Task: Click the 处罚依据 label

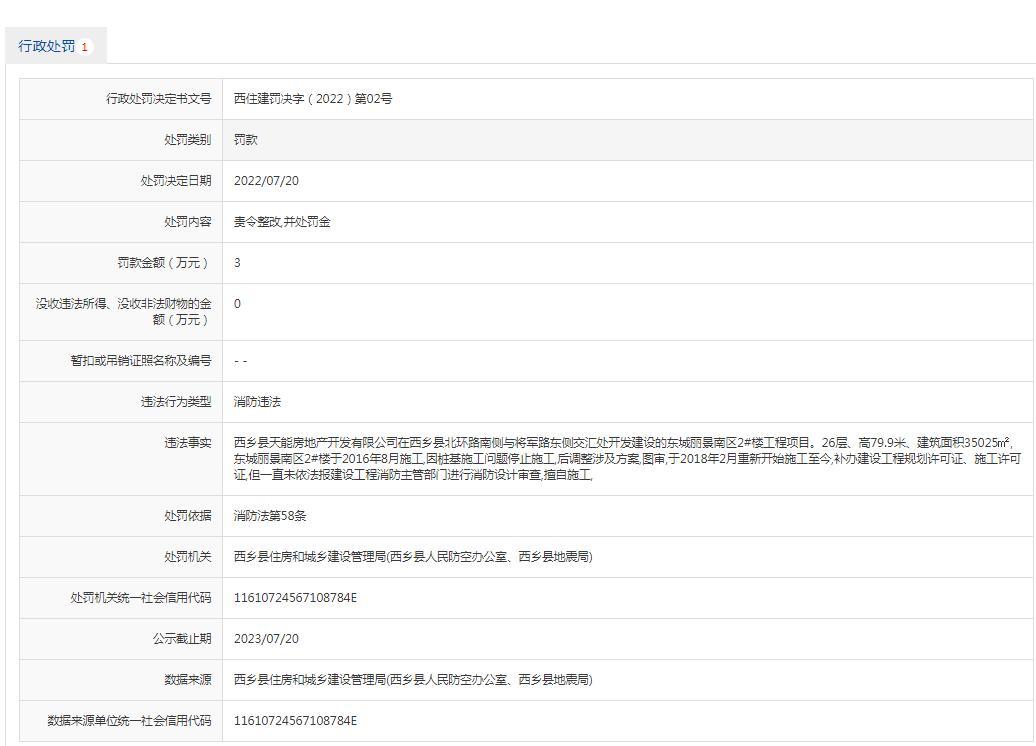Action: (x=188, y=515)
